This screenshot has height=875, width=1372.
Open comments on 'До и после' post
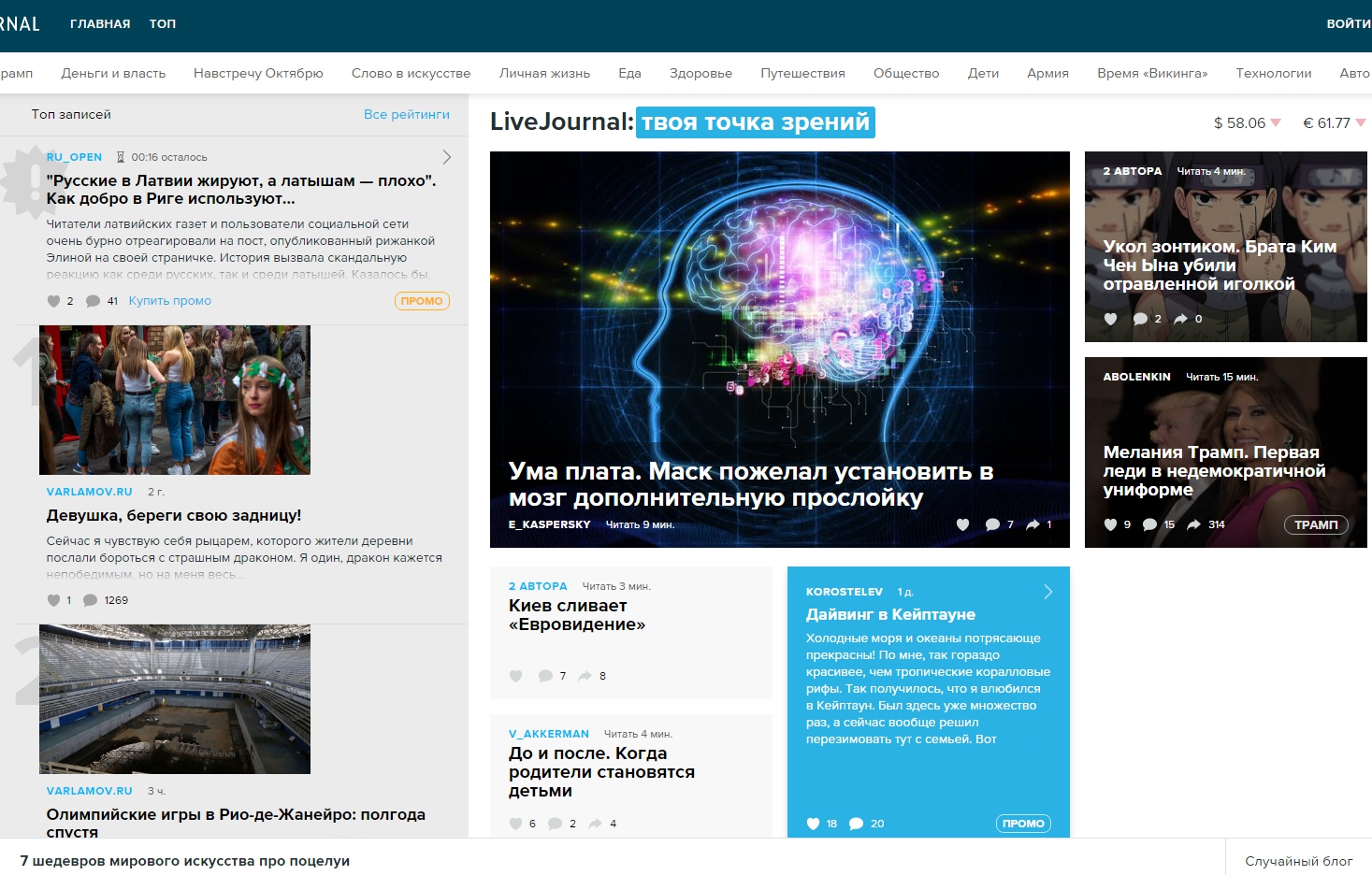tap(555, 824)
